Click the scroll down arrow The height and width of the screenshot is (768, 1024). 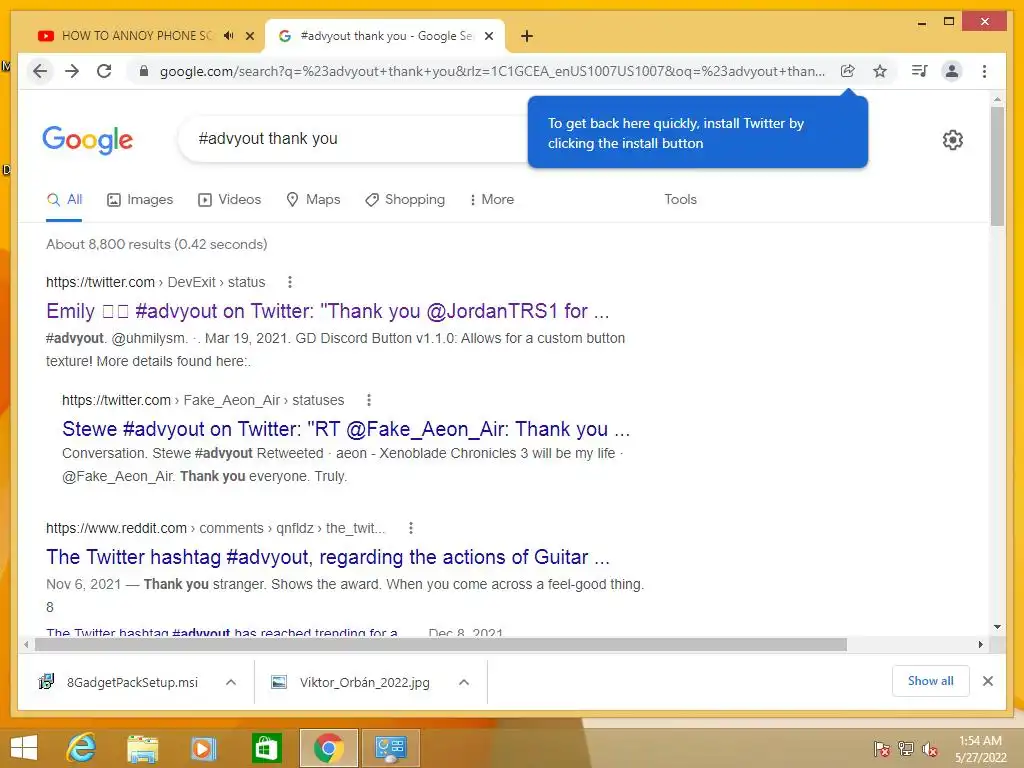point(997,627)
